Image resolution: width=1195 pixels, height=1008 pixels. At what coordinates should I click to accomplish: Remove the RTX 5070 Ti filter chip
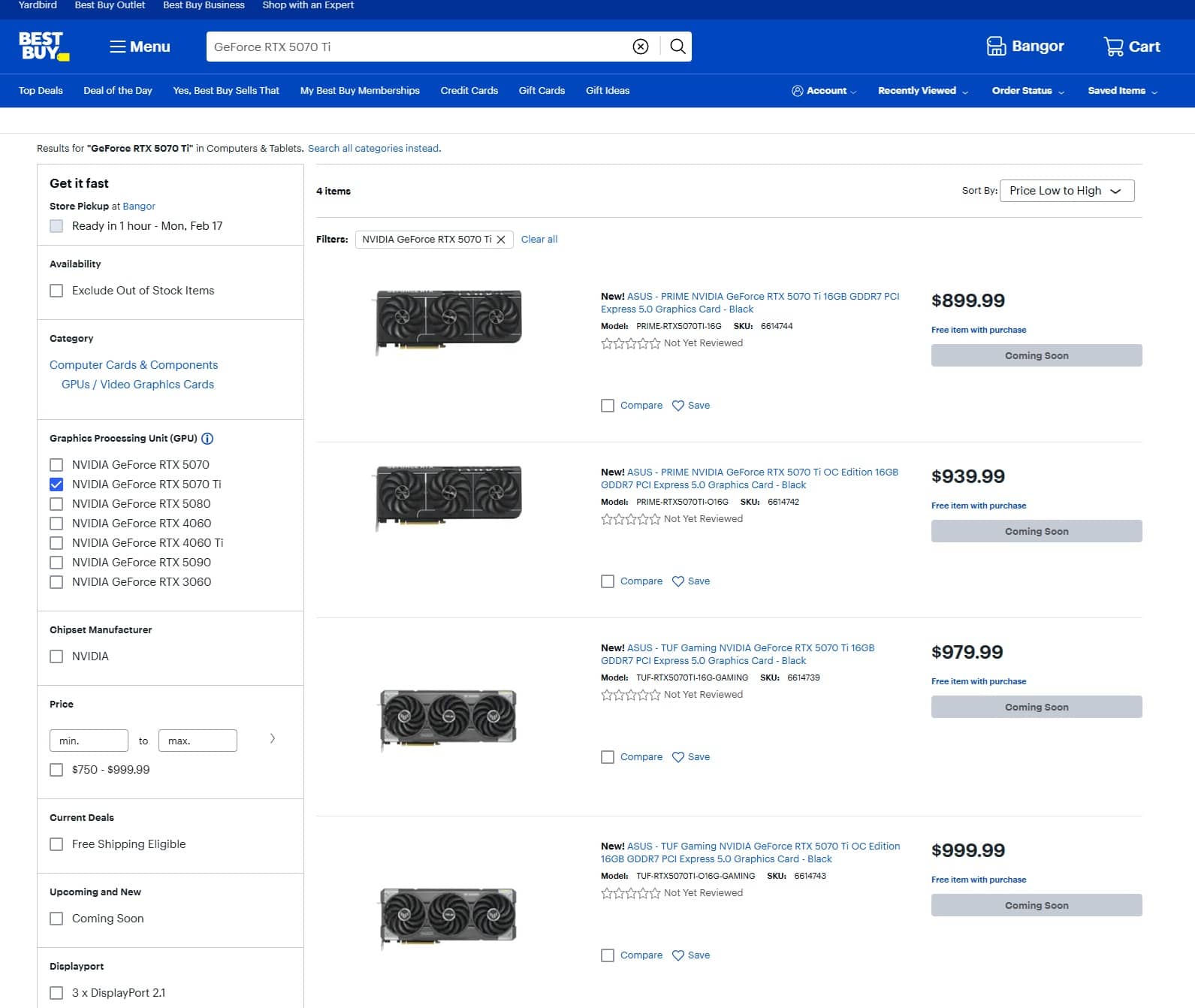click(501, 240)
